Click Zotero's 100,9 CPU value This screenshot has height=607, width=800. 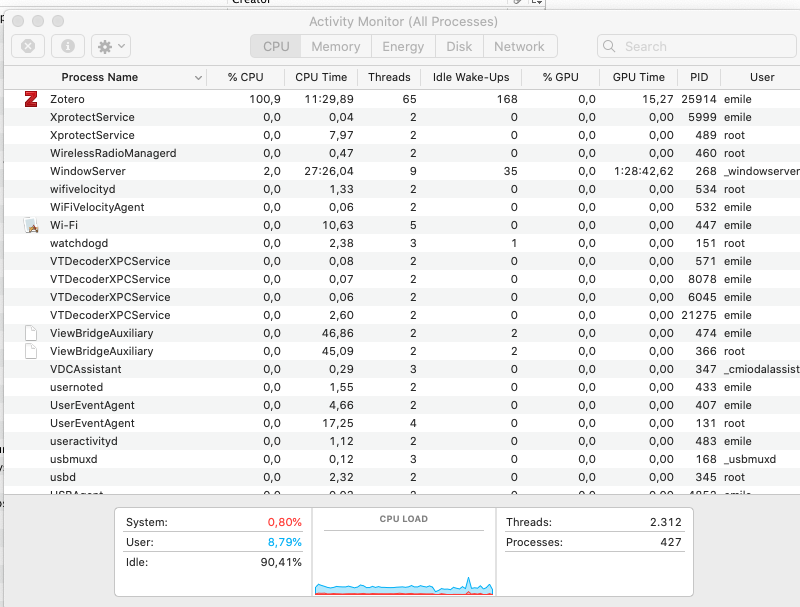point(265,99)
